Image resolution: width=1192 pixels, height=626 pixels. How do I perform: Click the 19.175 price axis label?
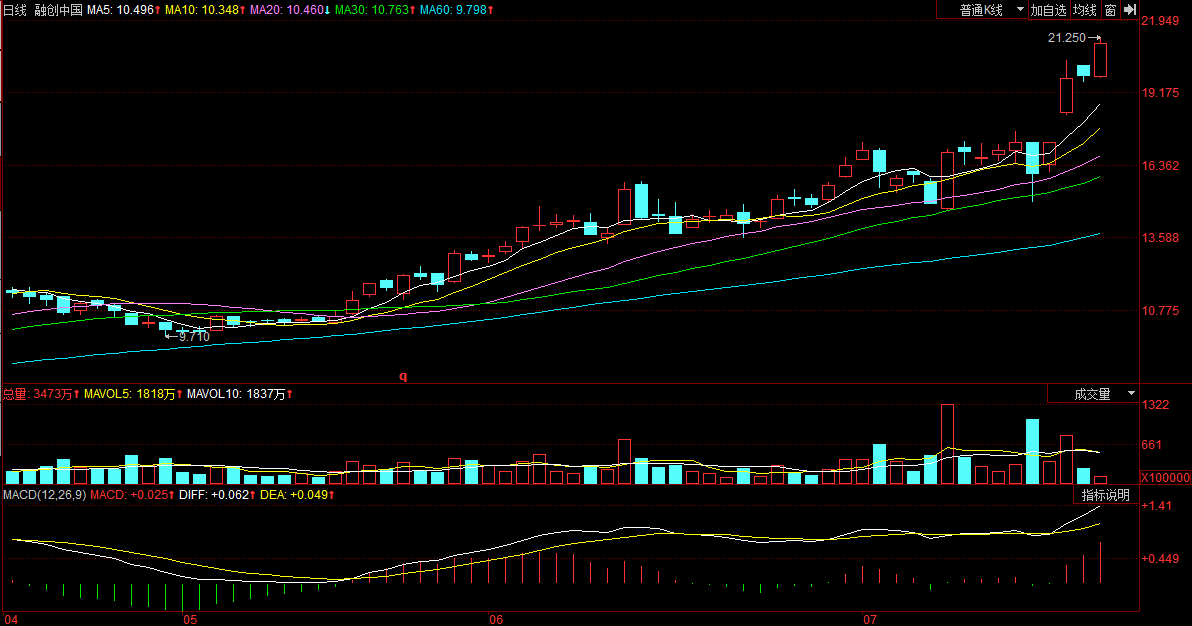[1160, 93]
